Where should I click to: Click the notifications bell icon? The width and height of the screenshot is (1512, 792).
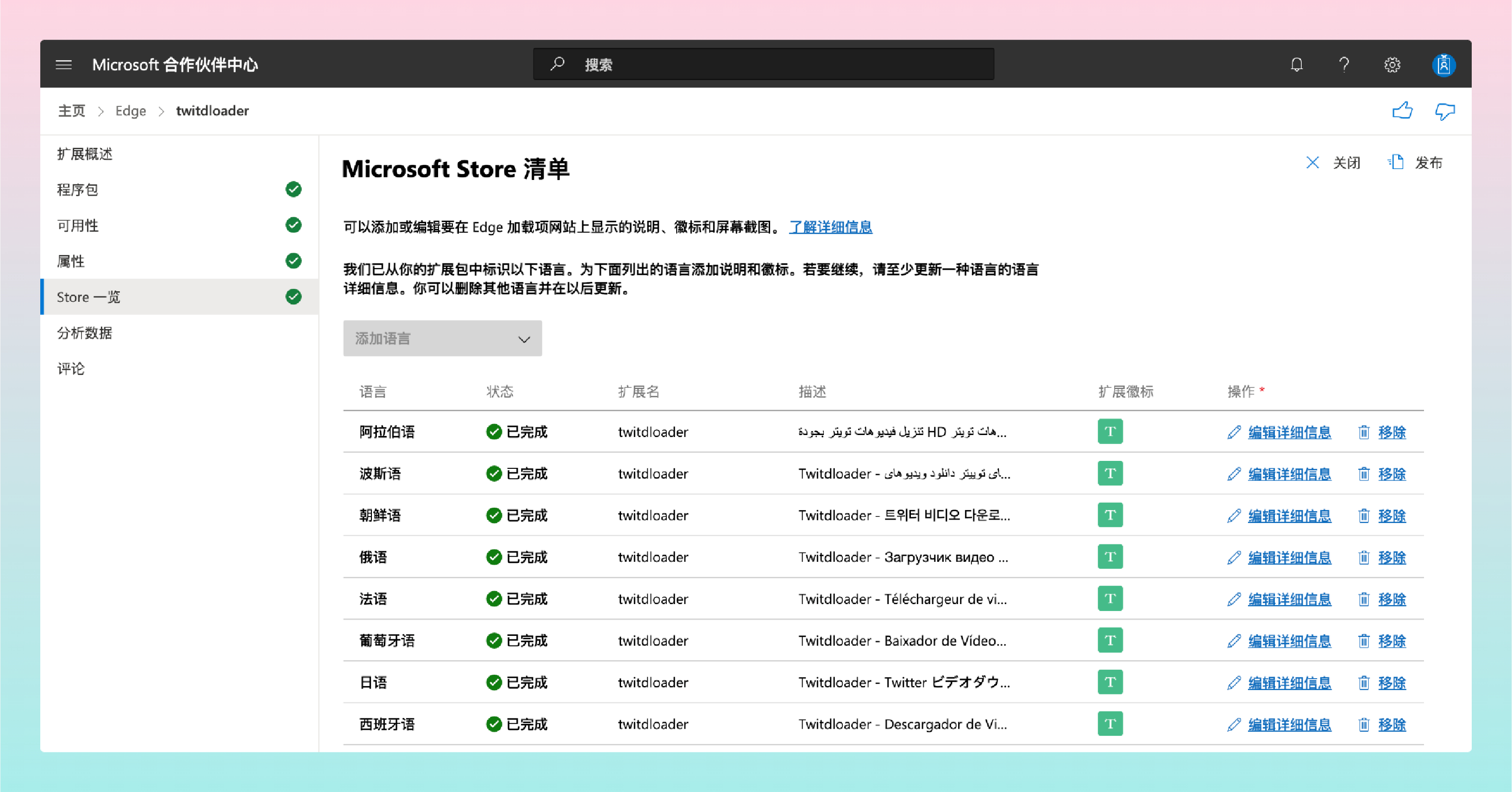[1297, 65]
